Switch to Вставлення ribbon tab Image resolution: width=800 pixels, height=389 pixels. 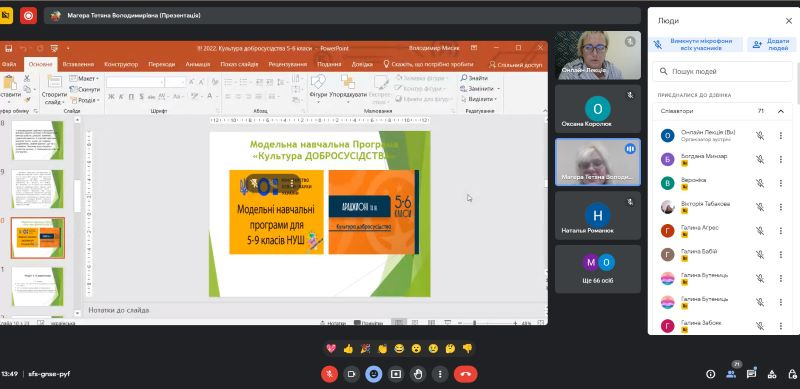[78, 64]
